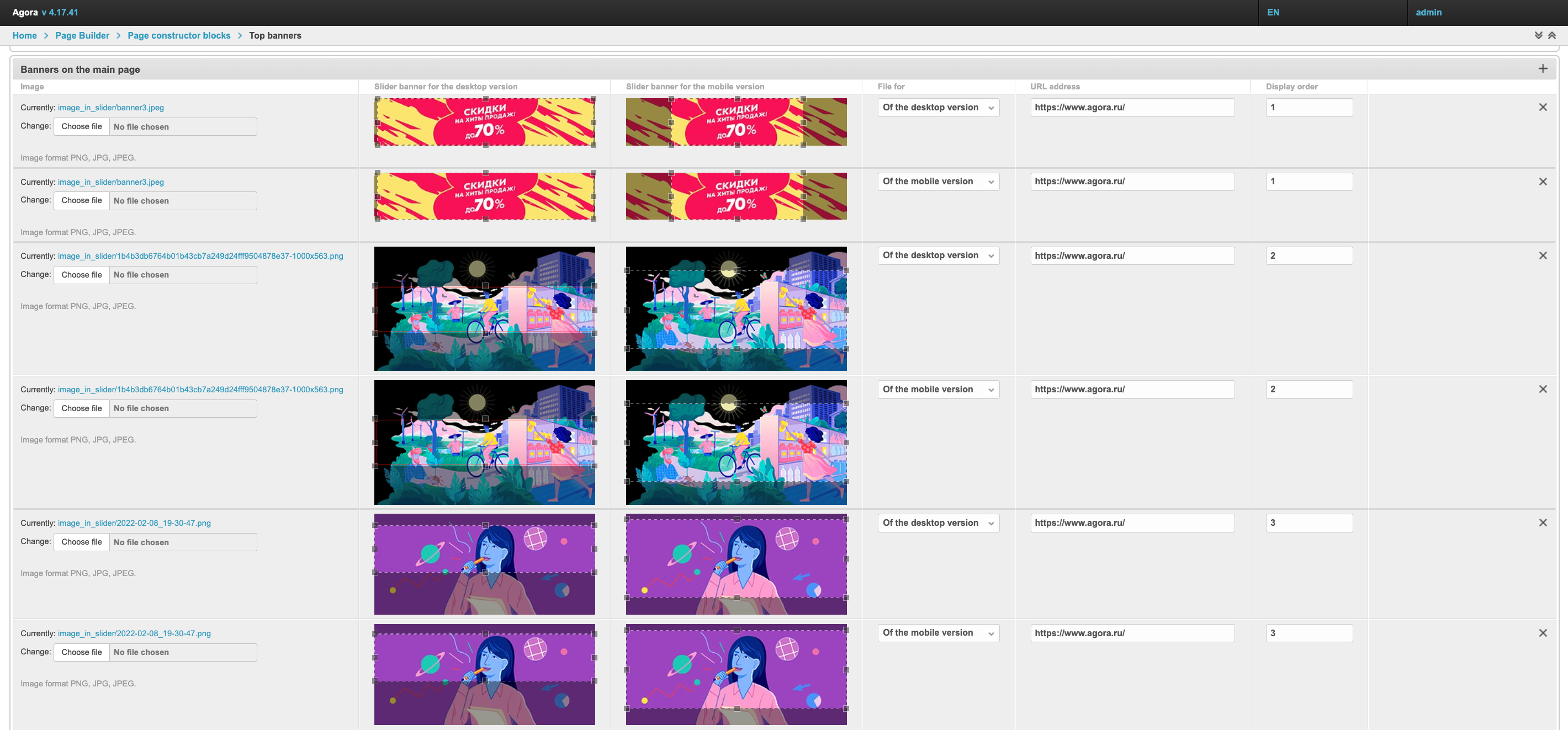Click the plus icon to add a banner

[1543, 69]
